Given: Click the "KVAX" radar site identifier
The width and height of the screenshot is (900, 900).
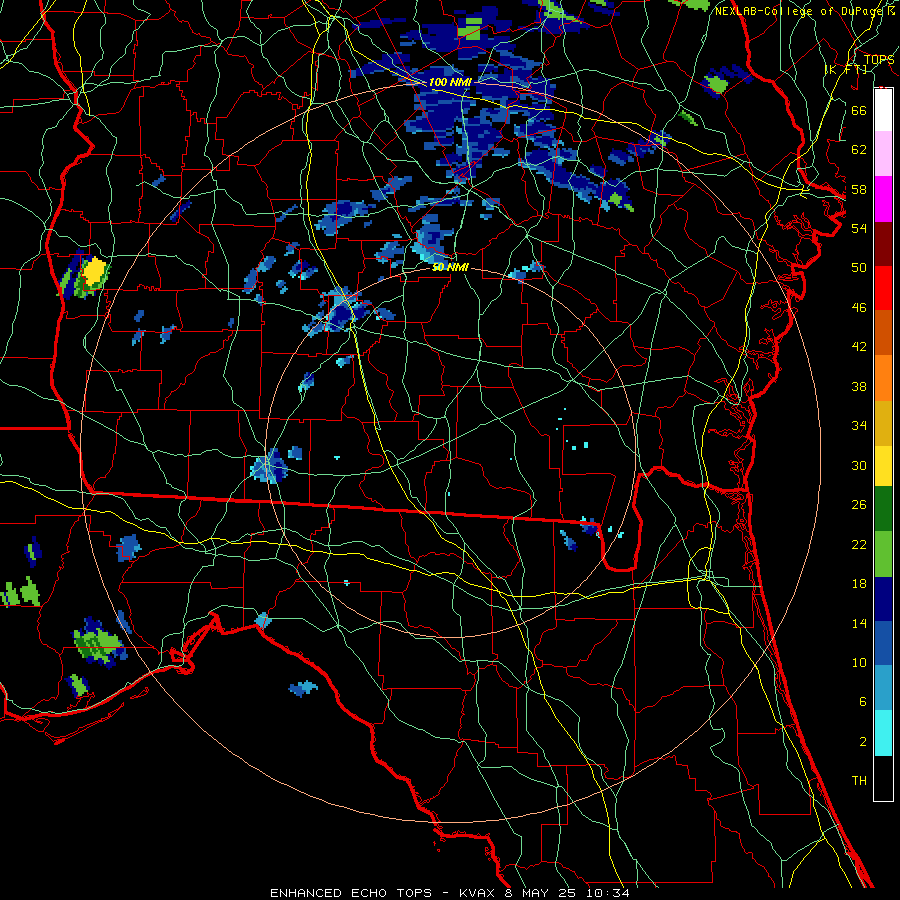Looking at the screenshot, I should [x=478, y=893].
